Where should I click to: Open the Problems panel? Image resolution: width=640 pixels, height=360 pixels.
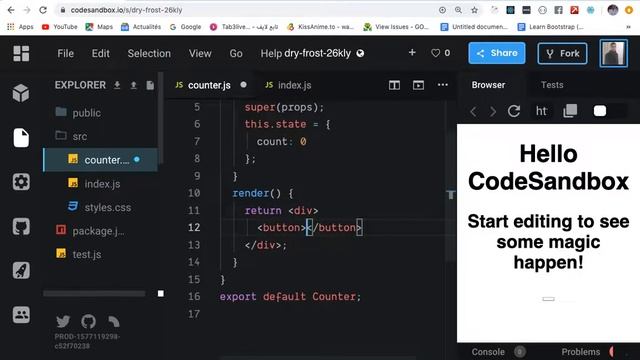pyautogui.click(x=580, y=352)
